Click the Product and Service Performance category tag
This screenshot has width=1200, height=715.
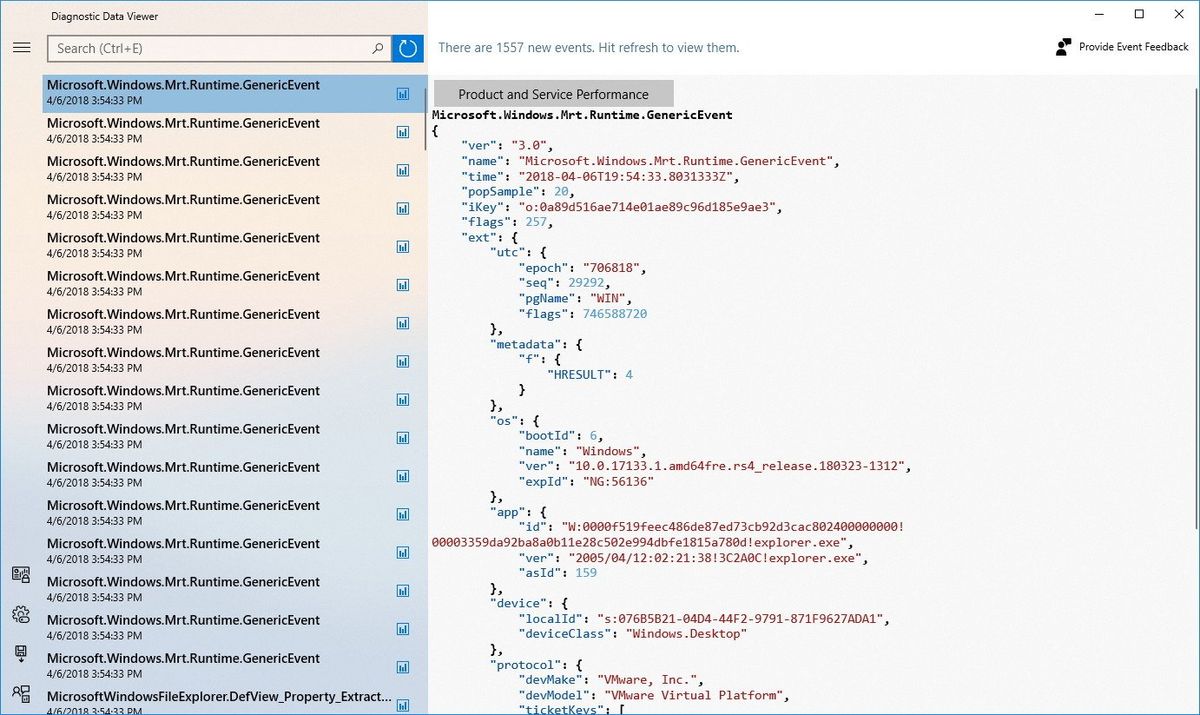point(553,92)
